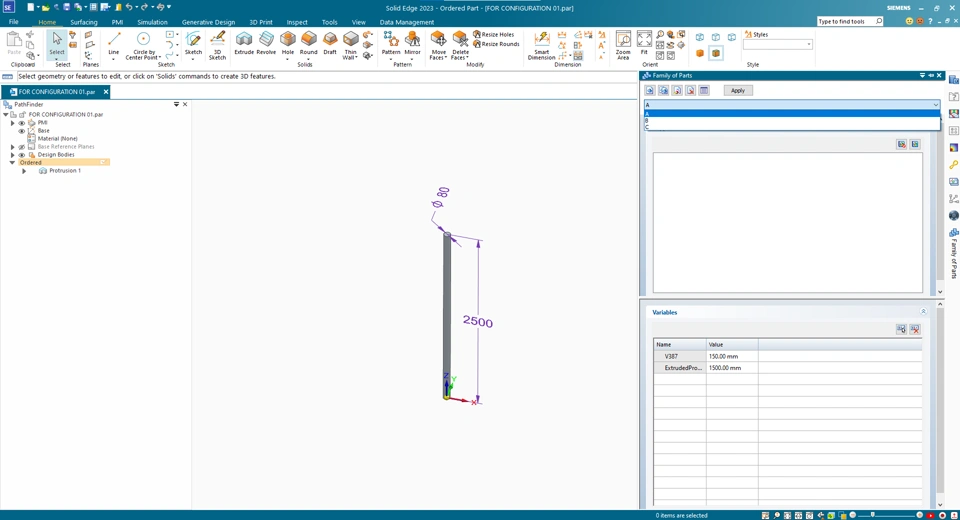
Task: Collapse the Ordered tree node
Action: 12,163
